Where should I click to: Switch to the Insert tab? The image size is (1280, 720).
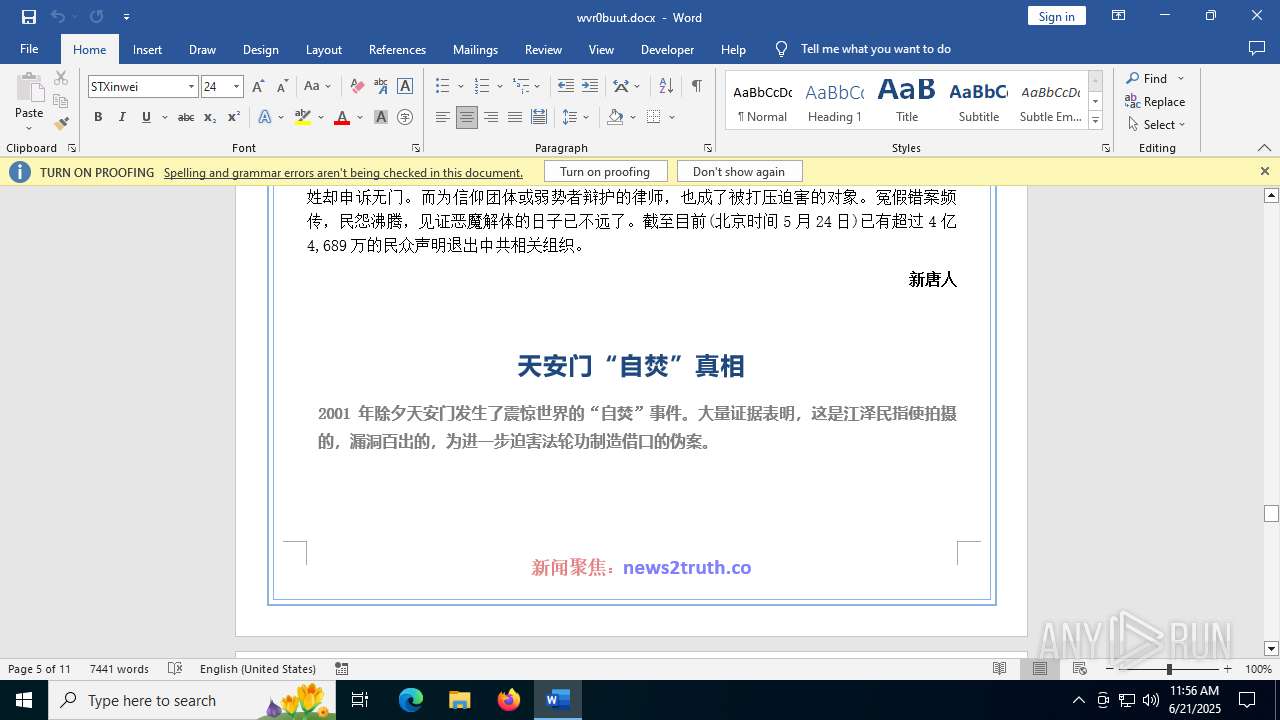point(147,49)
